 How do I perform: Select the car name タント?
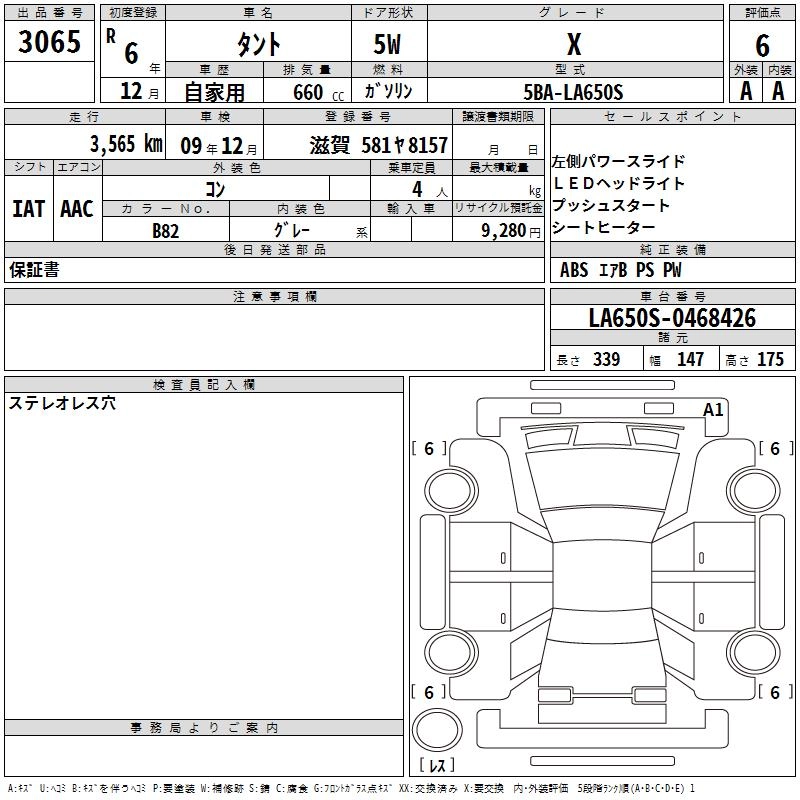(x=257, y=45)
